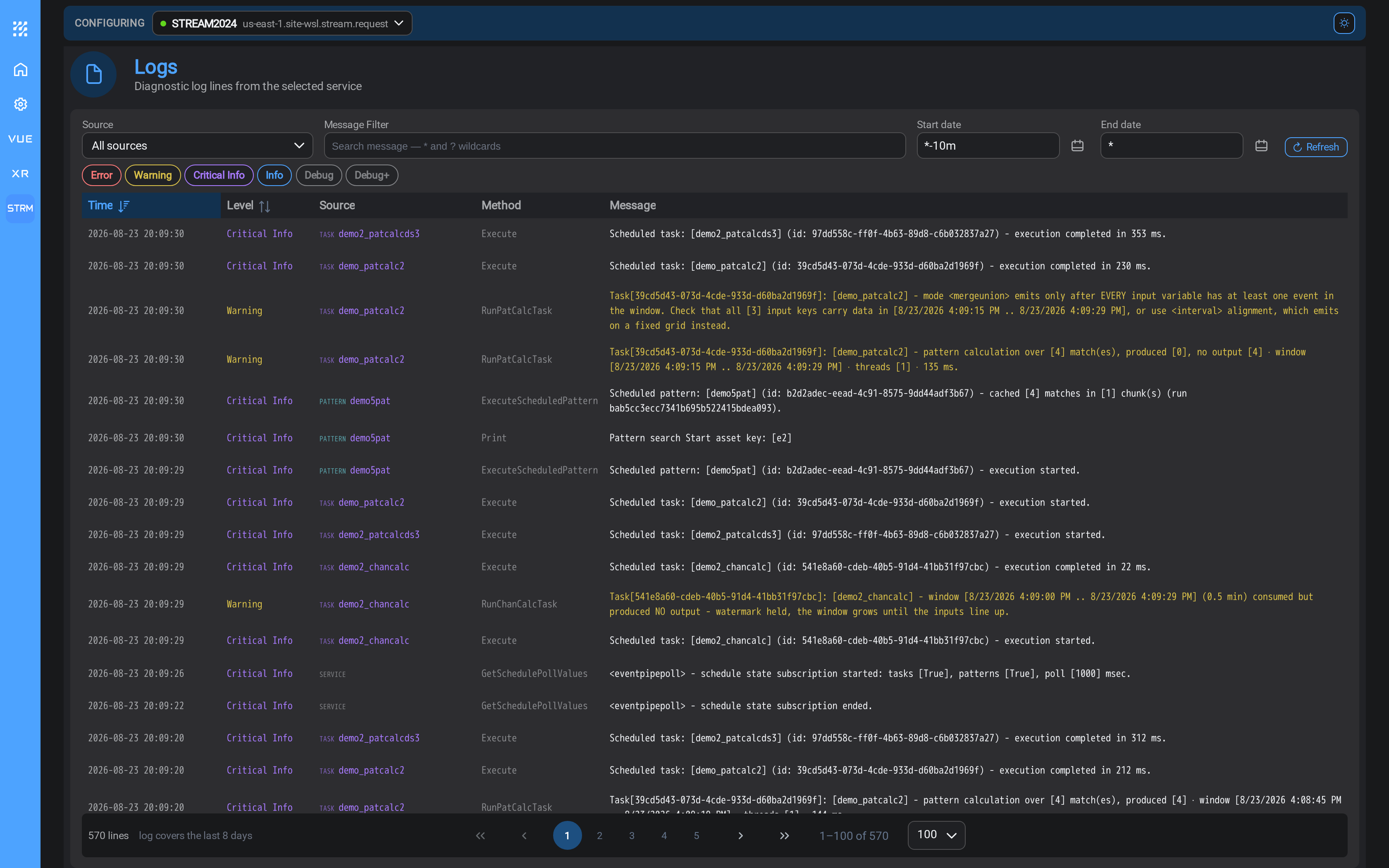Go to Home via sidebar house icon
This screenshot has width=1389, height=868.
click(20, 69)
